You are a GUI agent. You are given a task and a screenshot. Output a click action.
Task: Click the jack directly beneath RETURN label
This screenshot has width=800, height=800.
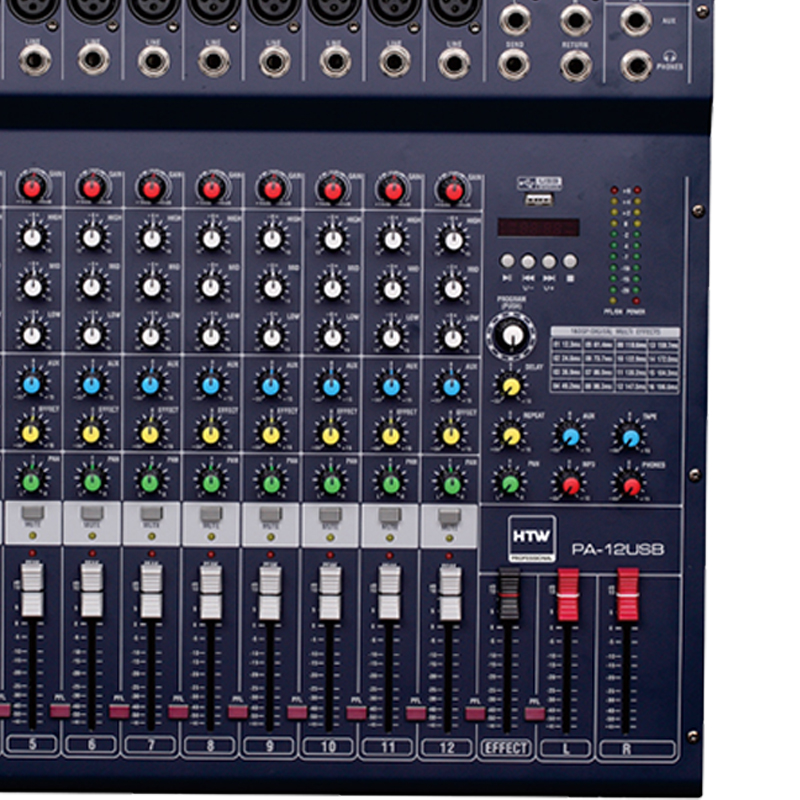point(576,66)
